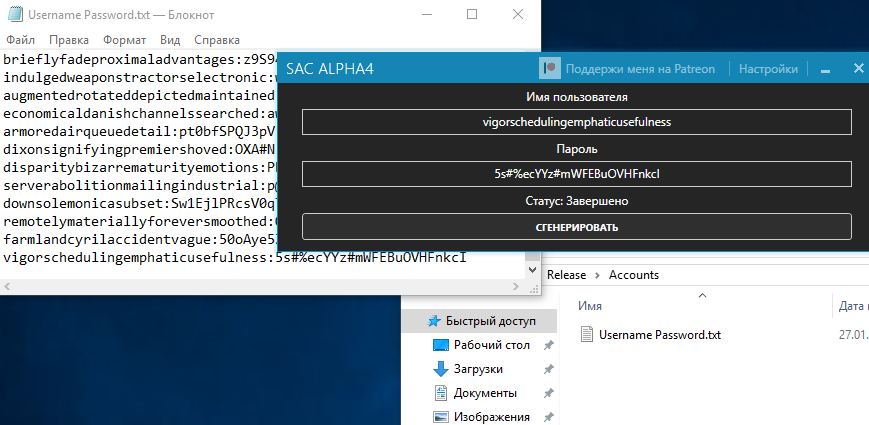
Task: Sort by the Дата column header
Action: pos(853,306)
